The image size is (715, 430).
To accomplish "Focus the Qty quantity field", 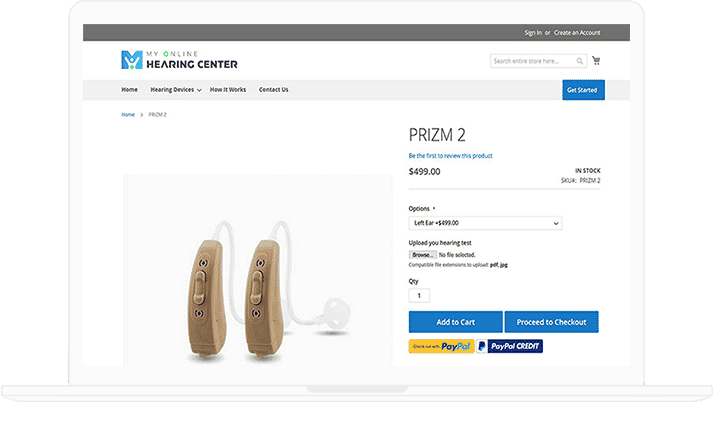I will tap(419, 295).
